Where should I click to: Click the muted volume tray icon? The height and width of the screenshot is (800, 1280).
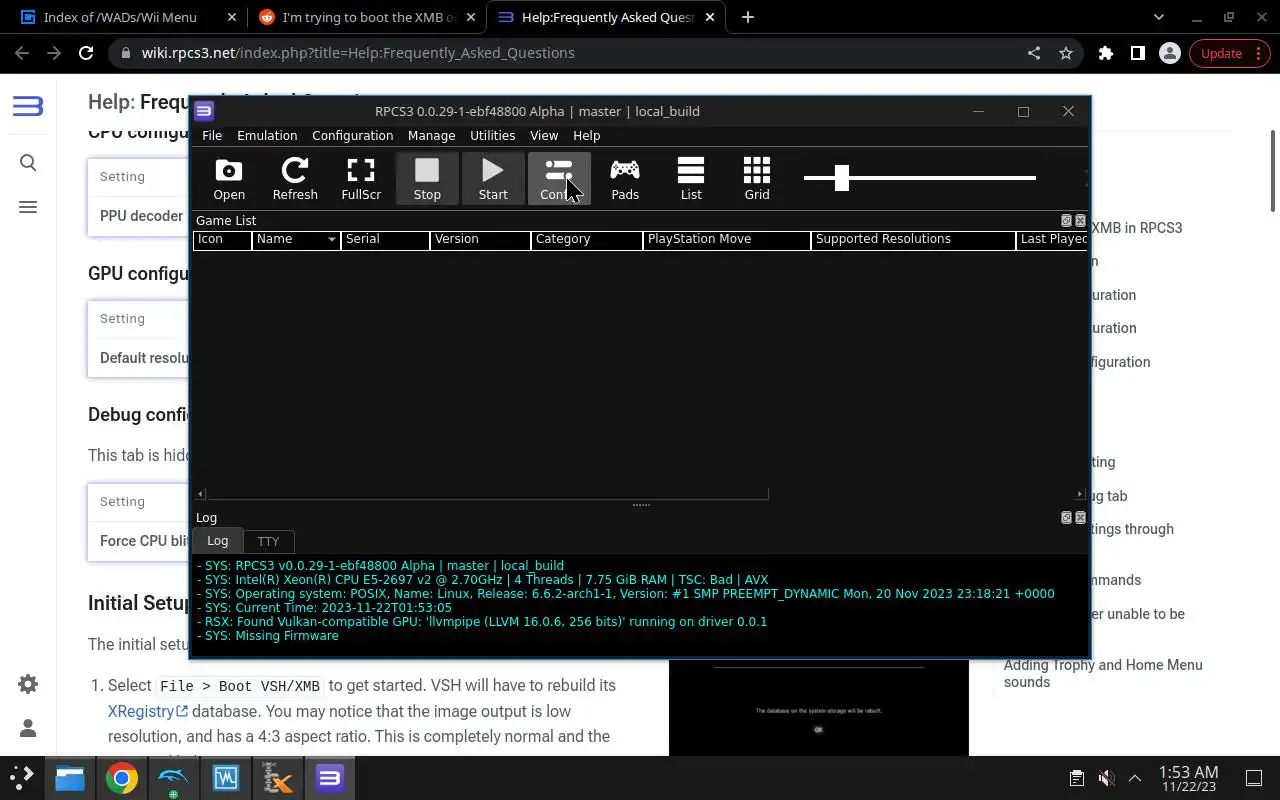pos(1105,778)
